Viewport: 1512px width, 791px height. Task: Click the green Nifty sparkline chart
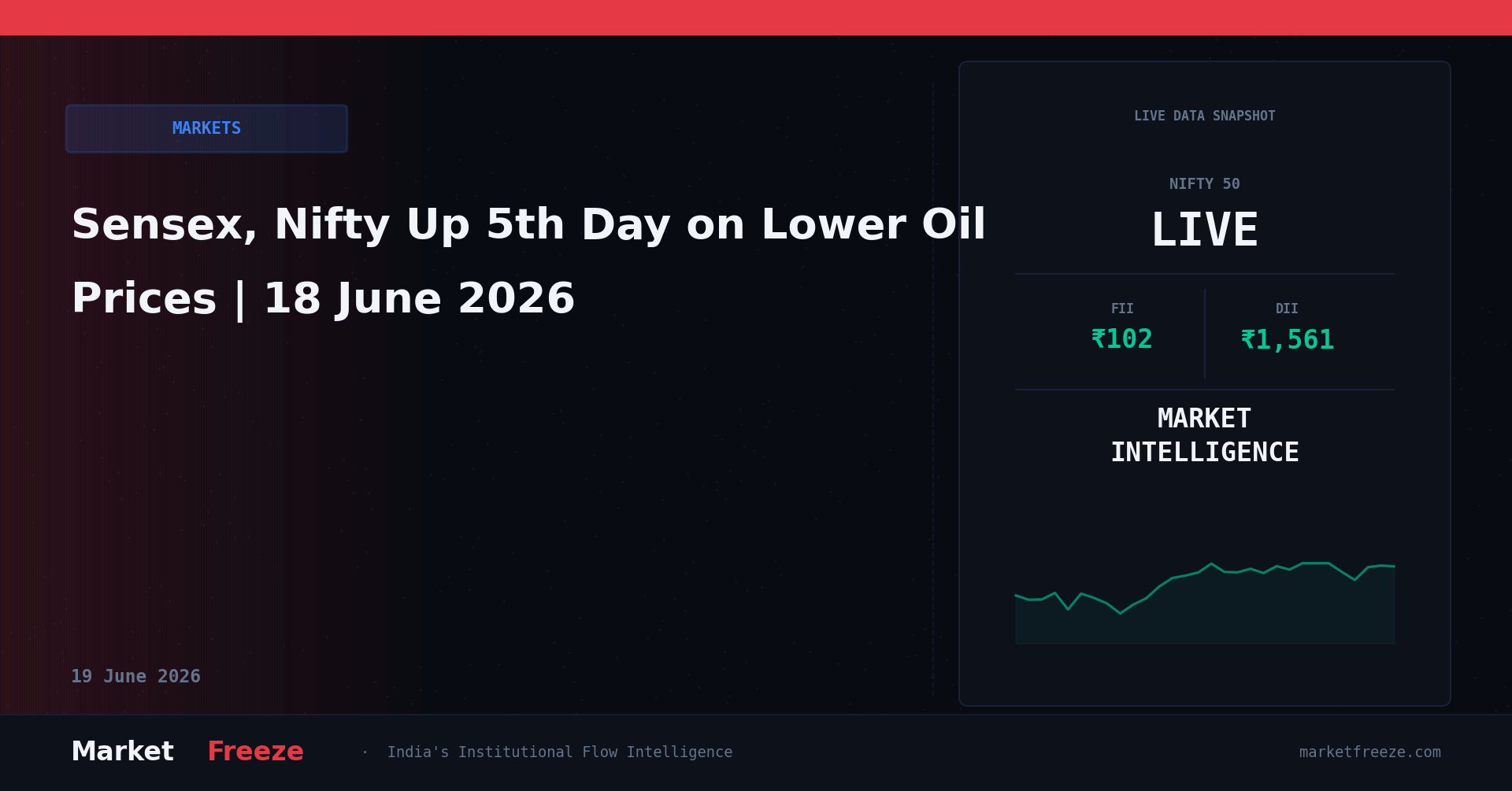pos(1204,603)
